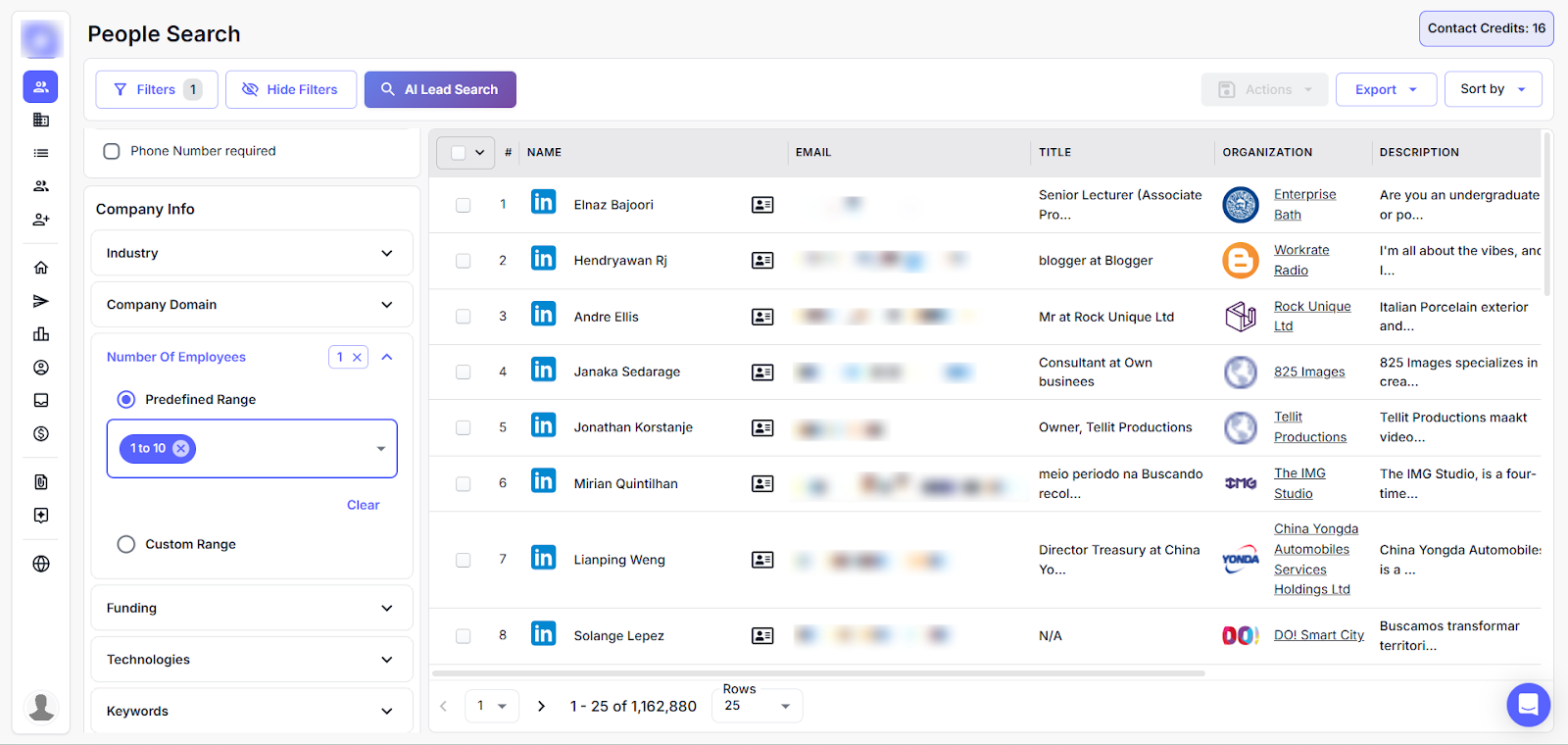Click contact card icon for Andre Ellis
Screen dimensions: 1568x745
[762, 317]
